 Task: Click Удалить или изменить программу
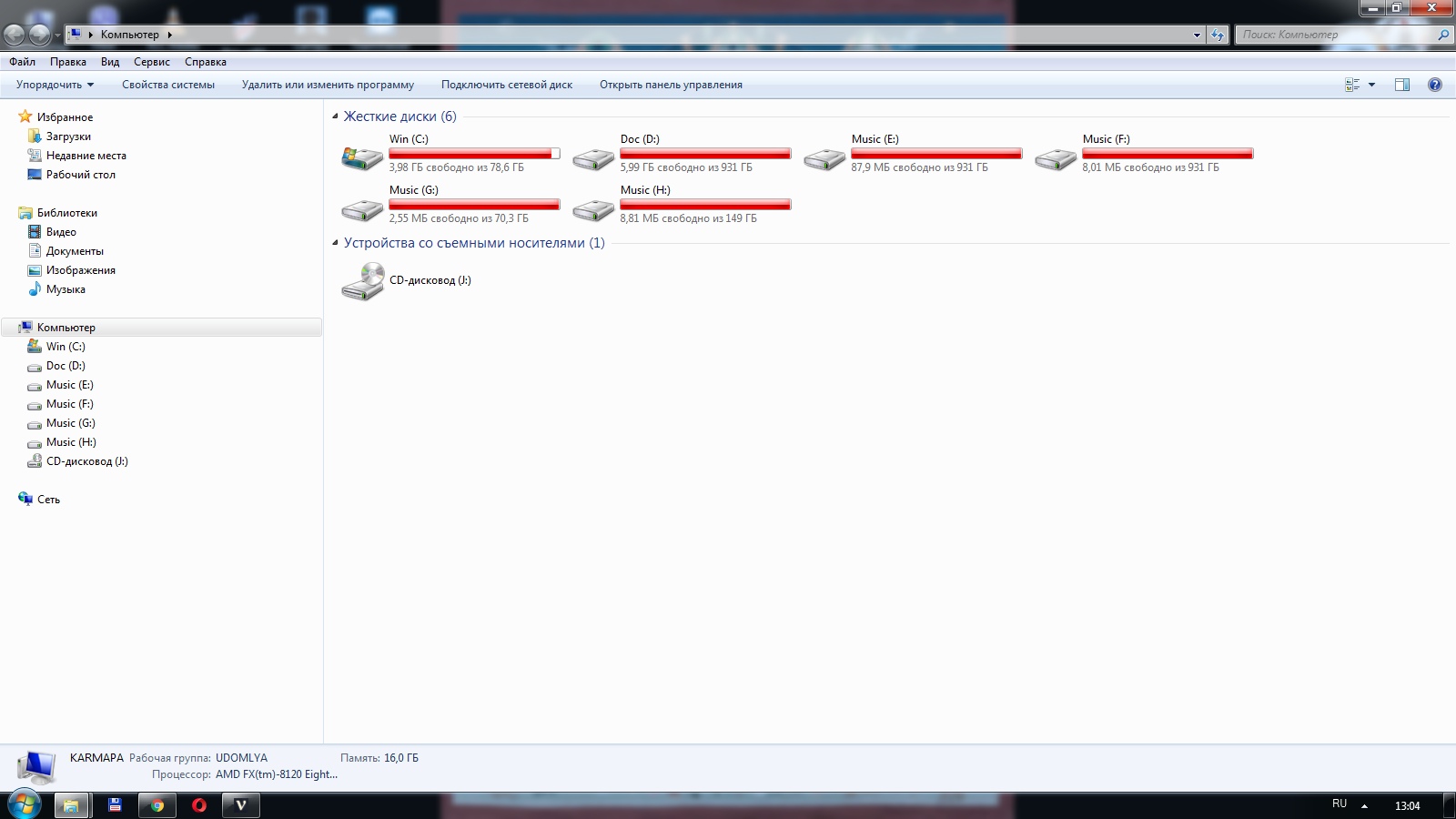click(328, 85)
